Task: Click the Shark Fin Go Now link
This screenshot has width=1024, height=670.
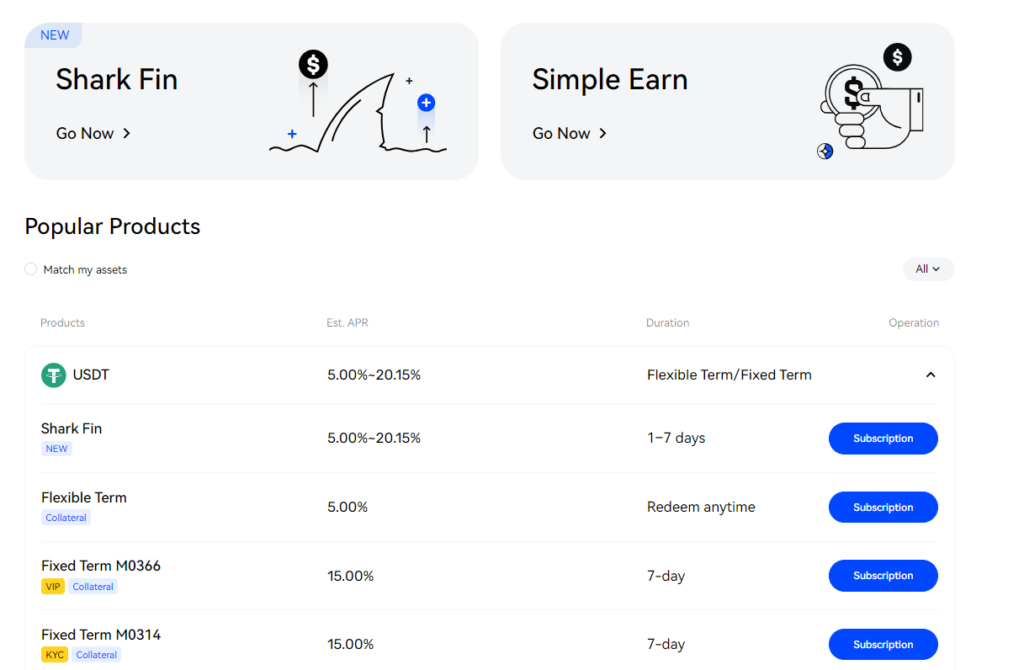Action: (x=93, y=133)
